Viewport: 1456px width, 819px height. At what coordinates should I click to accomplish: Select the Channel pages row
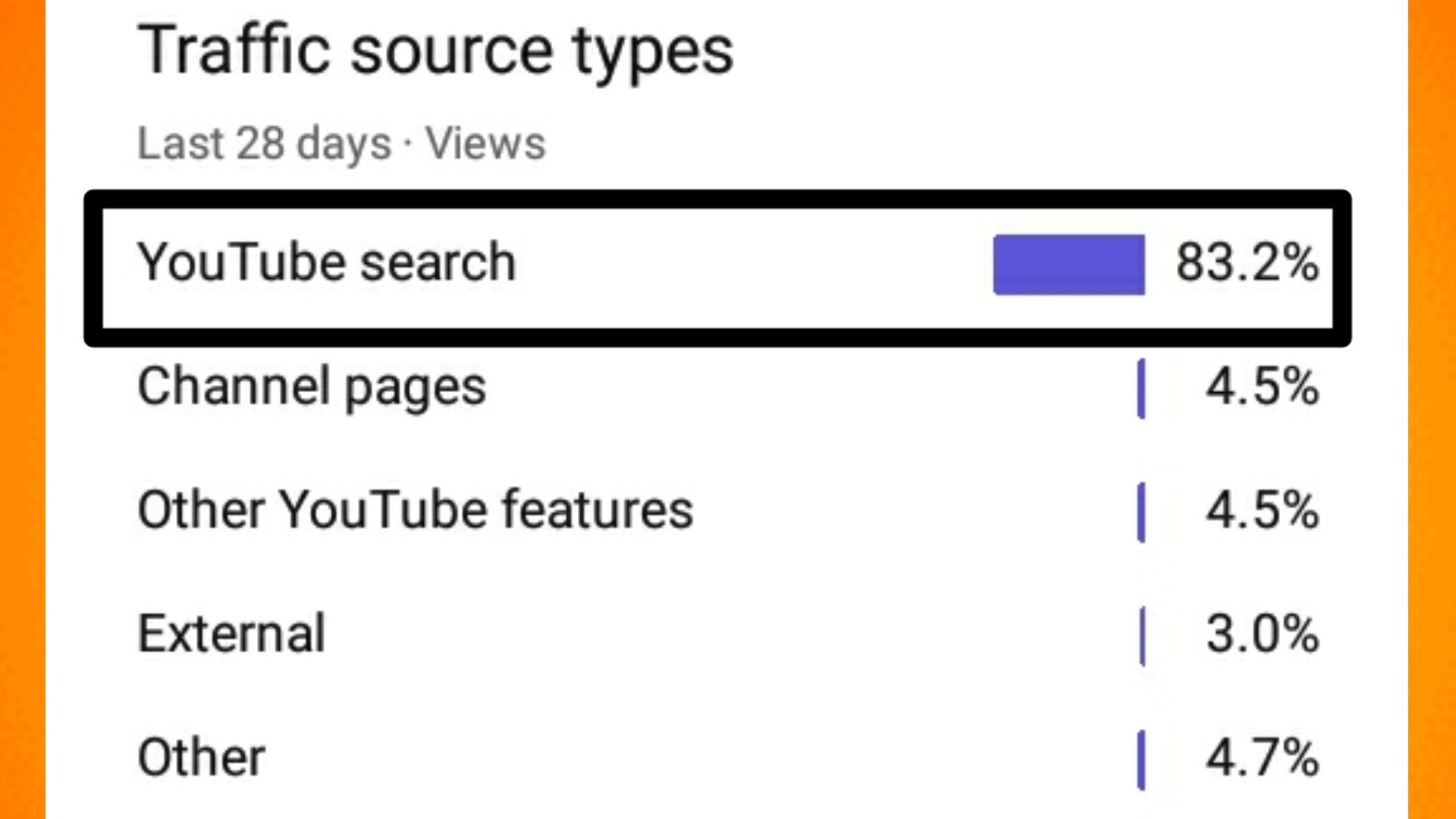pos(728,388)
